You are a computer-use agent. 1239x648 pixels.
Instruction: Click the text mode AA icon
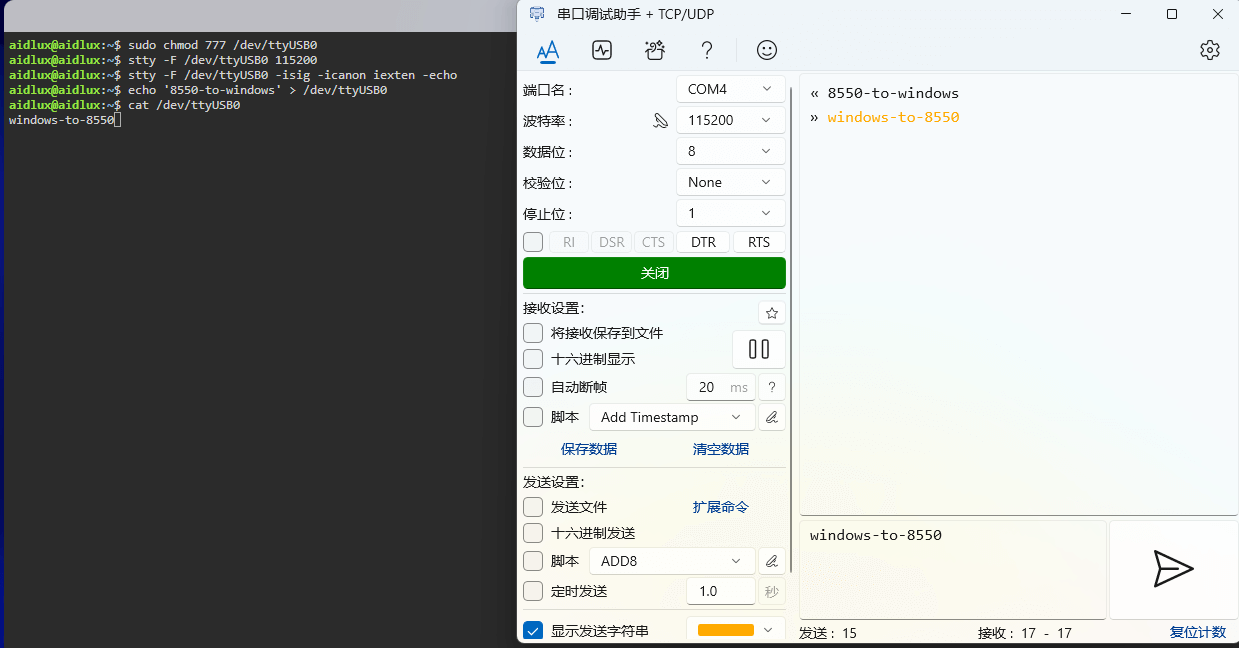pyautogui.click(x=547, y=50)
